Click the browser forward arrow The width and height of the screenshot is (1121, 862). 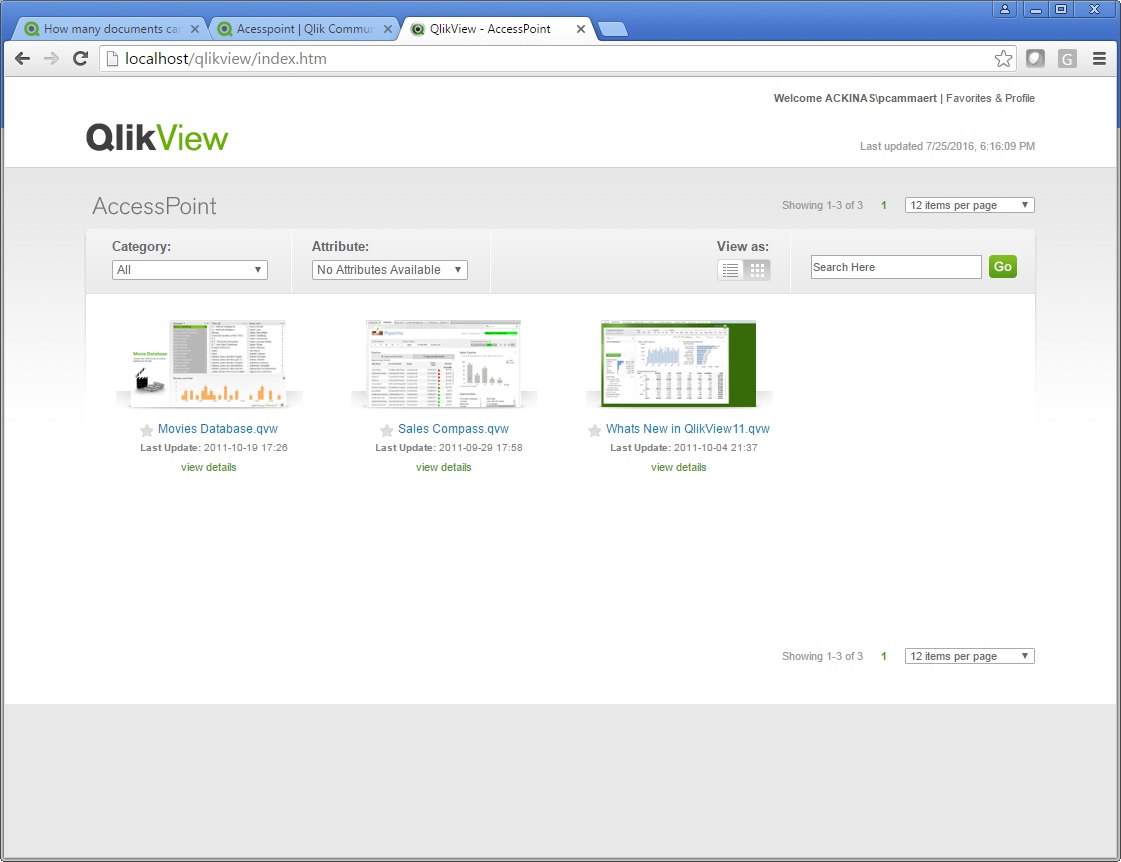(51, 59)
